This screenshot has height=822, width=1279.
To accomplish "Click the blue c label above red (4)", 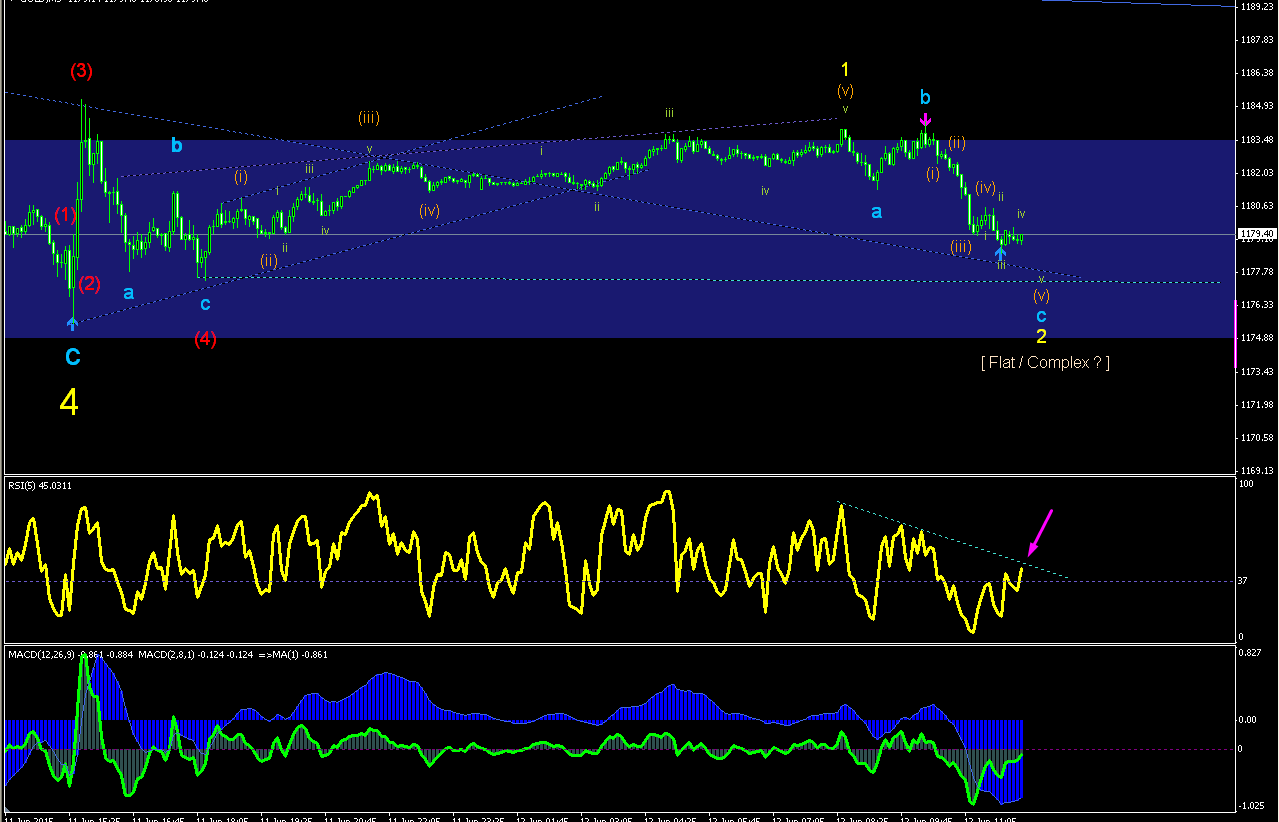I will tap(205, 304).
